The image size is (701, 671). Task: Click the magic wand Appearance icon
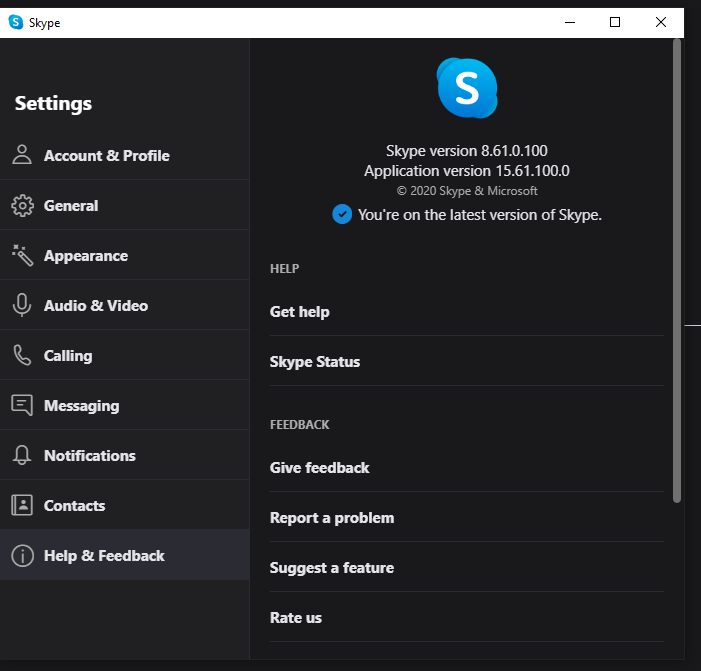tap(22, 255)
